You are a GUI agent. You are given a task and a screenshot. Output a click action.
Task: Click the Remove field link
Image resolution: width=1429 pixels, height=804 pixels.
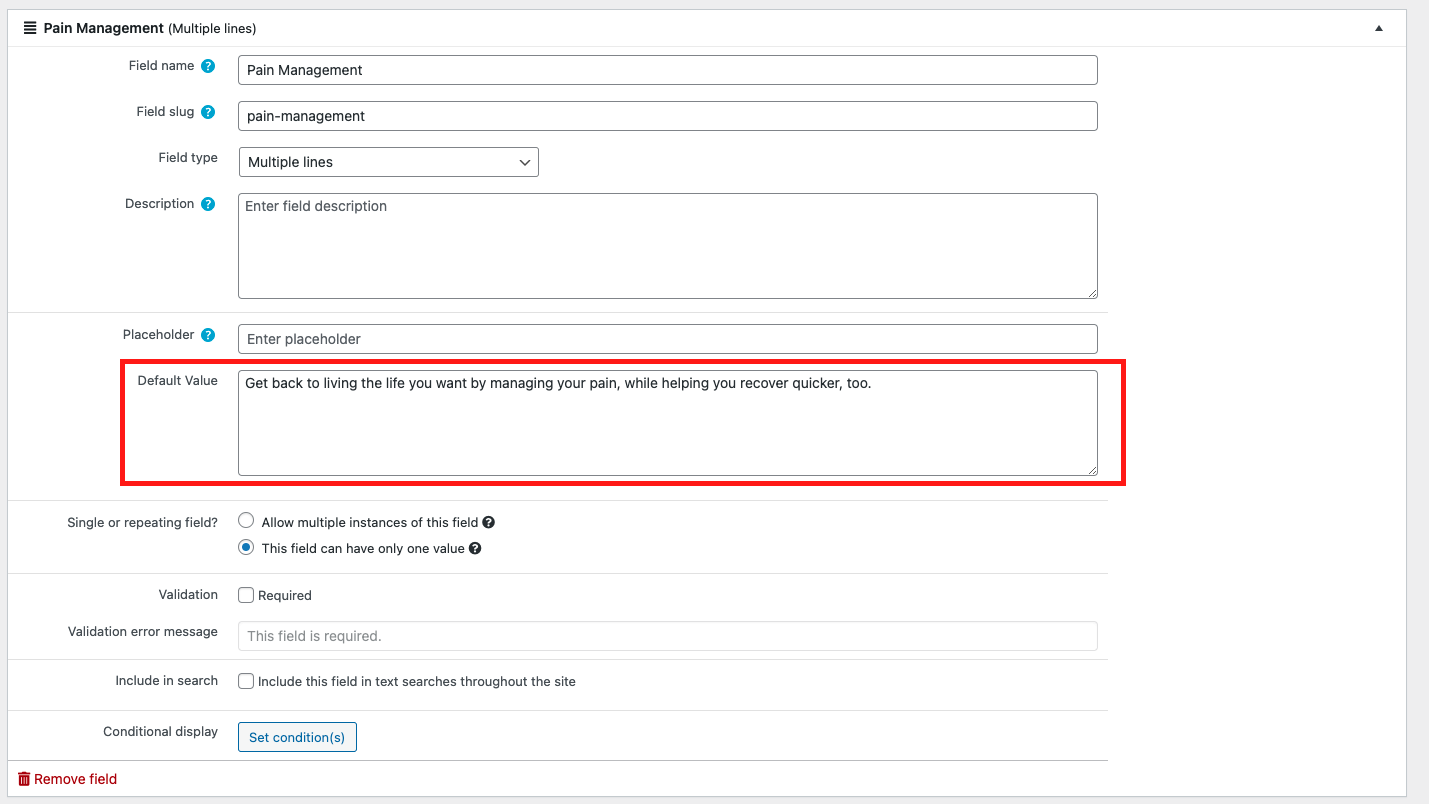[75, 779]
